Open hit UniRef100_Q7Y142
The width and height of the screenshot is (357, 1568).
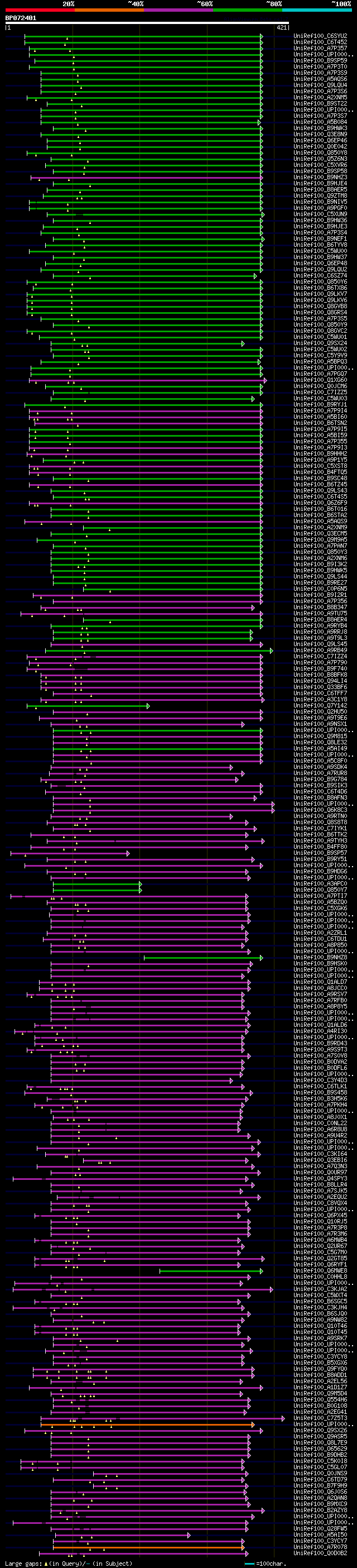point(321,705)
